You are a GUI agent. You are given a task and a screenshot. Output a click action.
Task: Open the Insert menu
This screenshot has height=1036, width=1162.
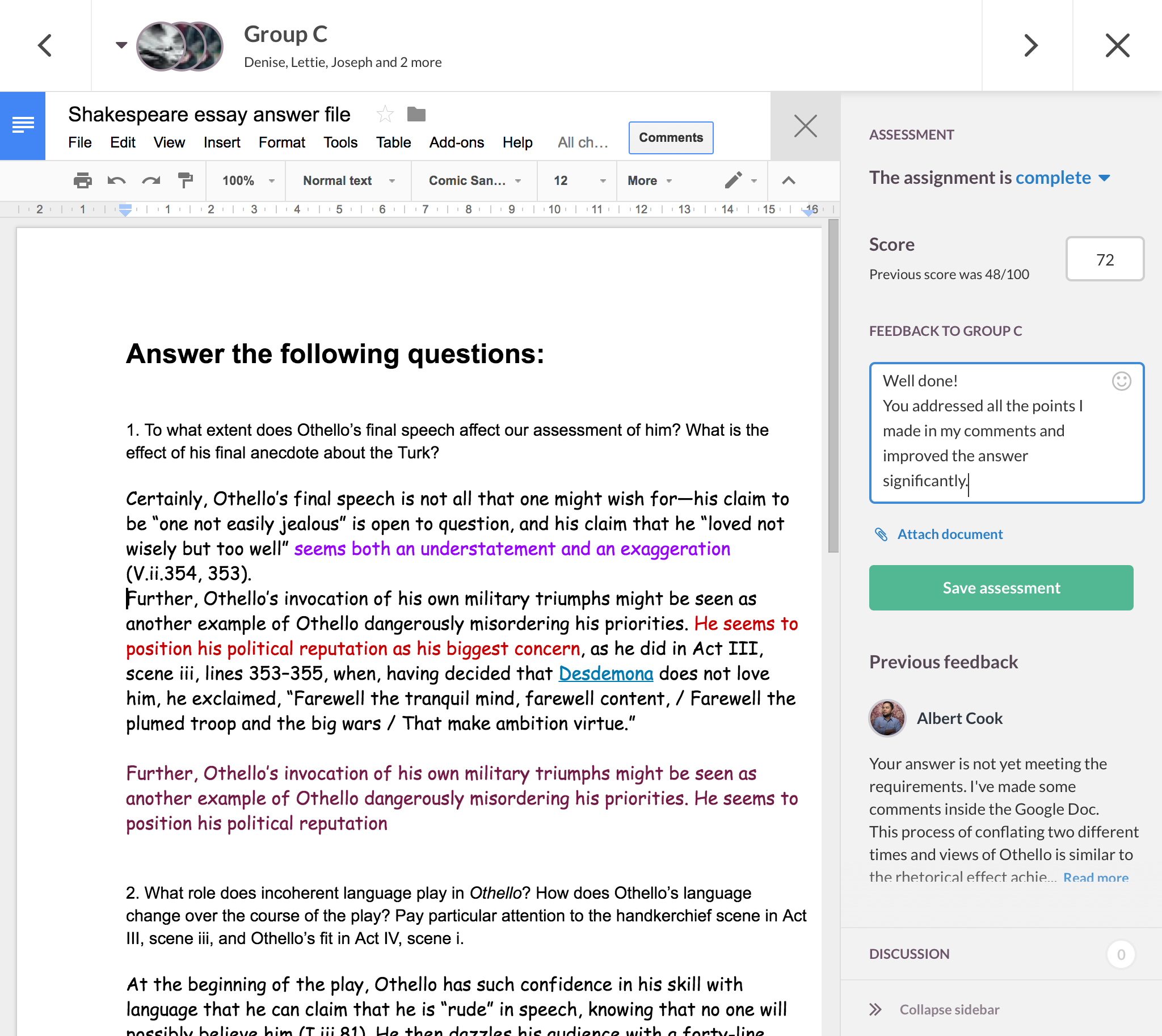pos(221,142)
